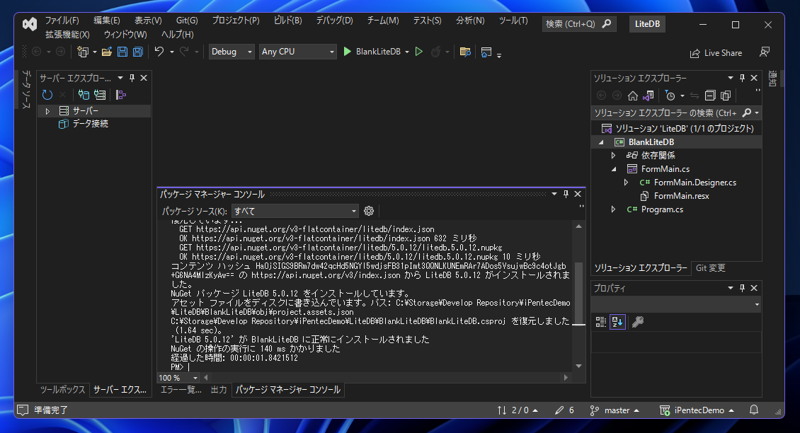
Task: Click the search magnifier in Solution Explorer
Action: (747, 113)
